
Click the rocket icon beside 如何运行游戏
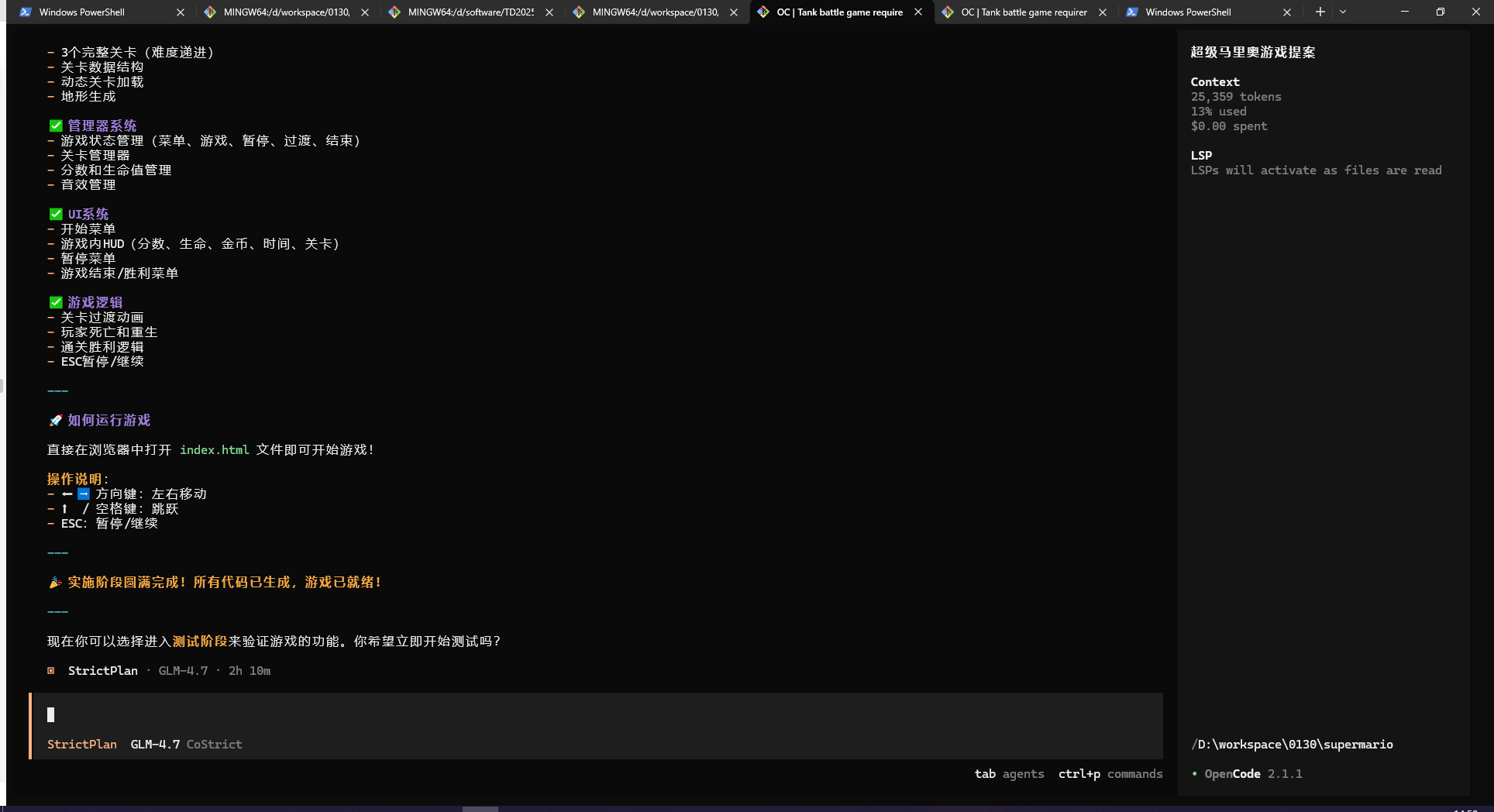coord(56,420)
